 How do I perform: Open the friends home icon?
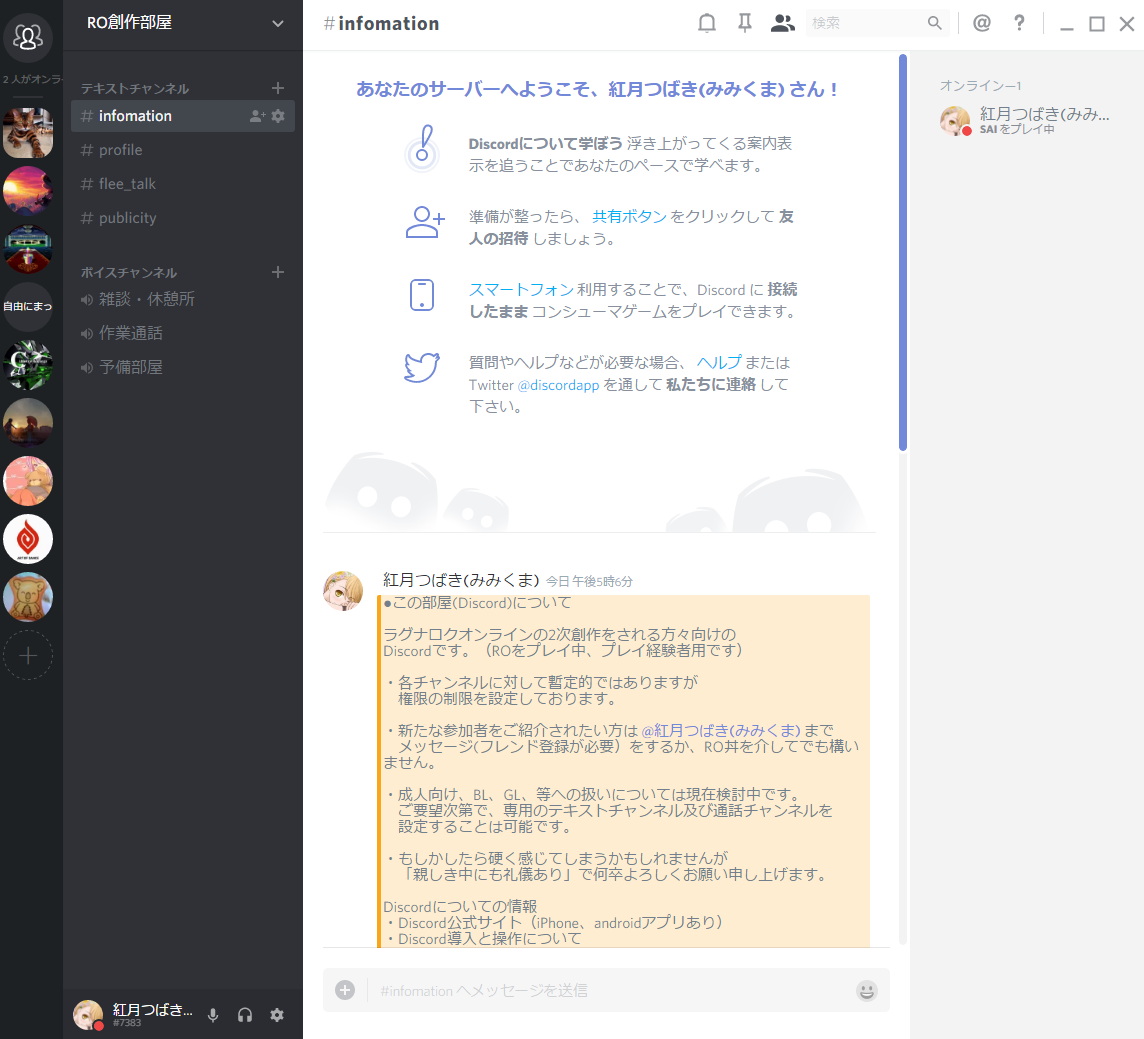tap(28, 36)
